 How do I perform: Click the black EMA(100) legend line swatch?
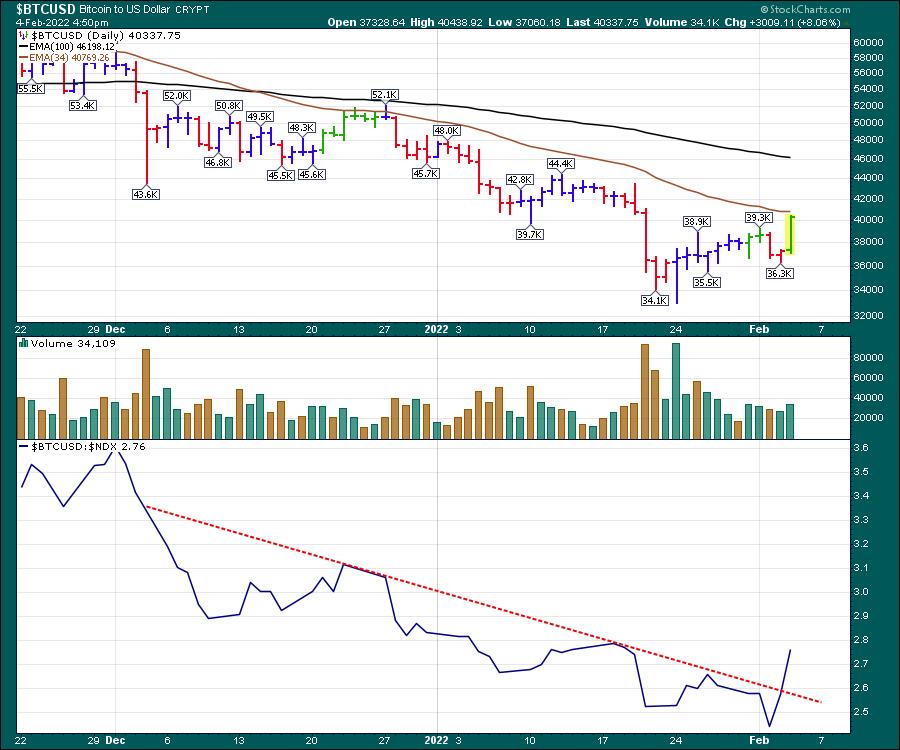point(21,45)
